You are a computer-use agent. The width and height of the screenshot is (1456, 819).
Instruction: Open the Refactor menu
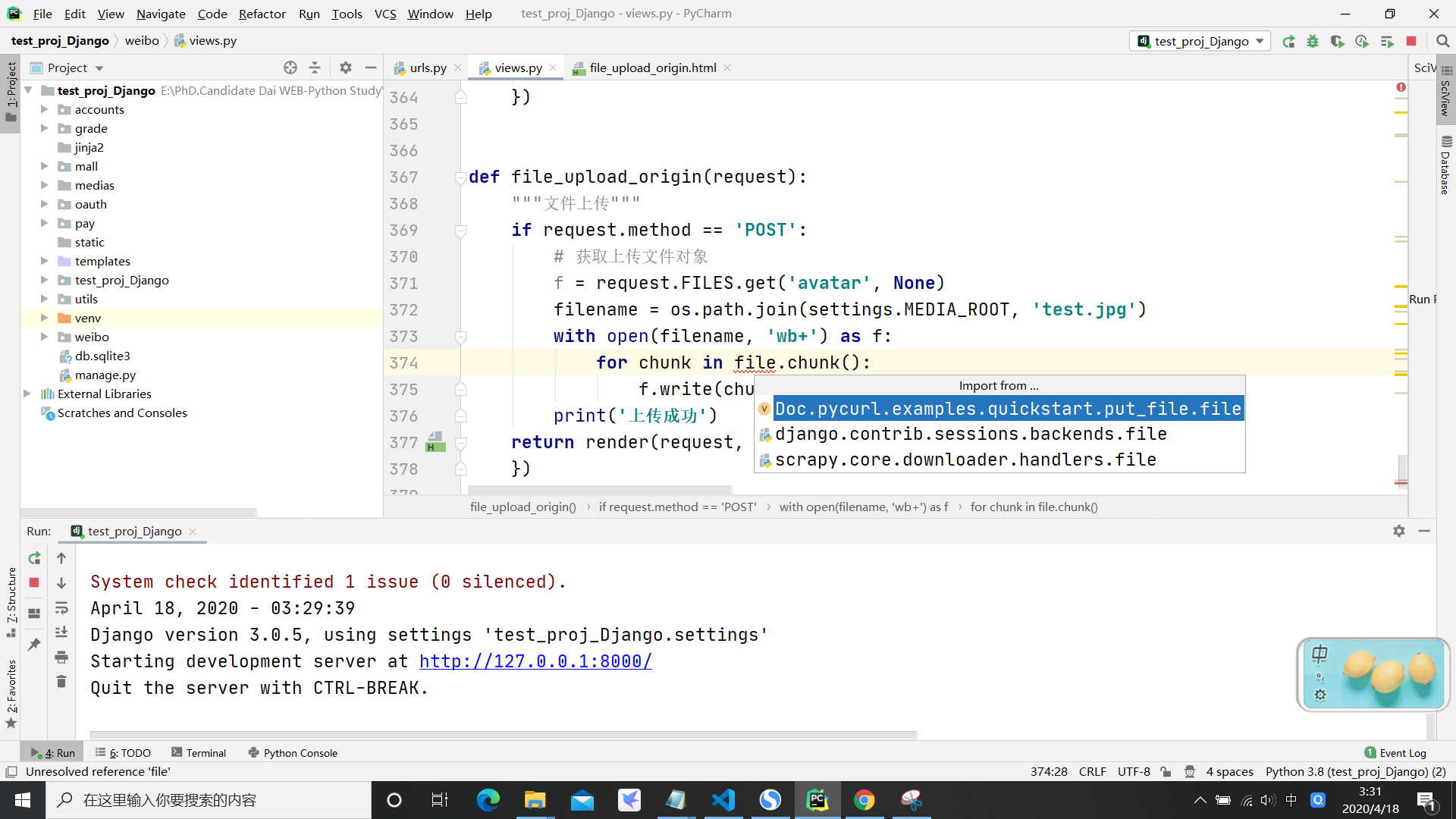pos(262,14)
